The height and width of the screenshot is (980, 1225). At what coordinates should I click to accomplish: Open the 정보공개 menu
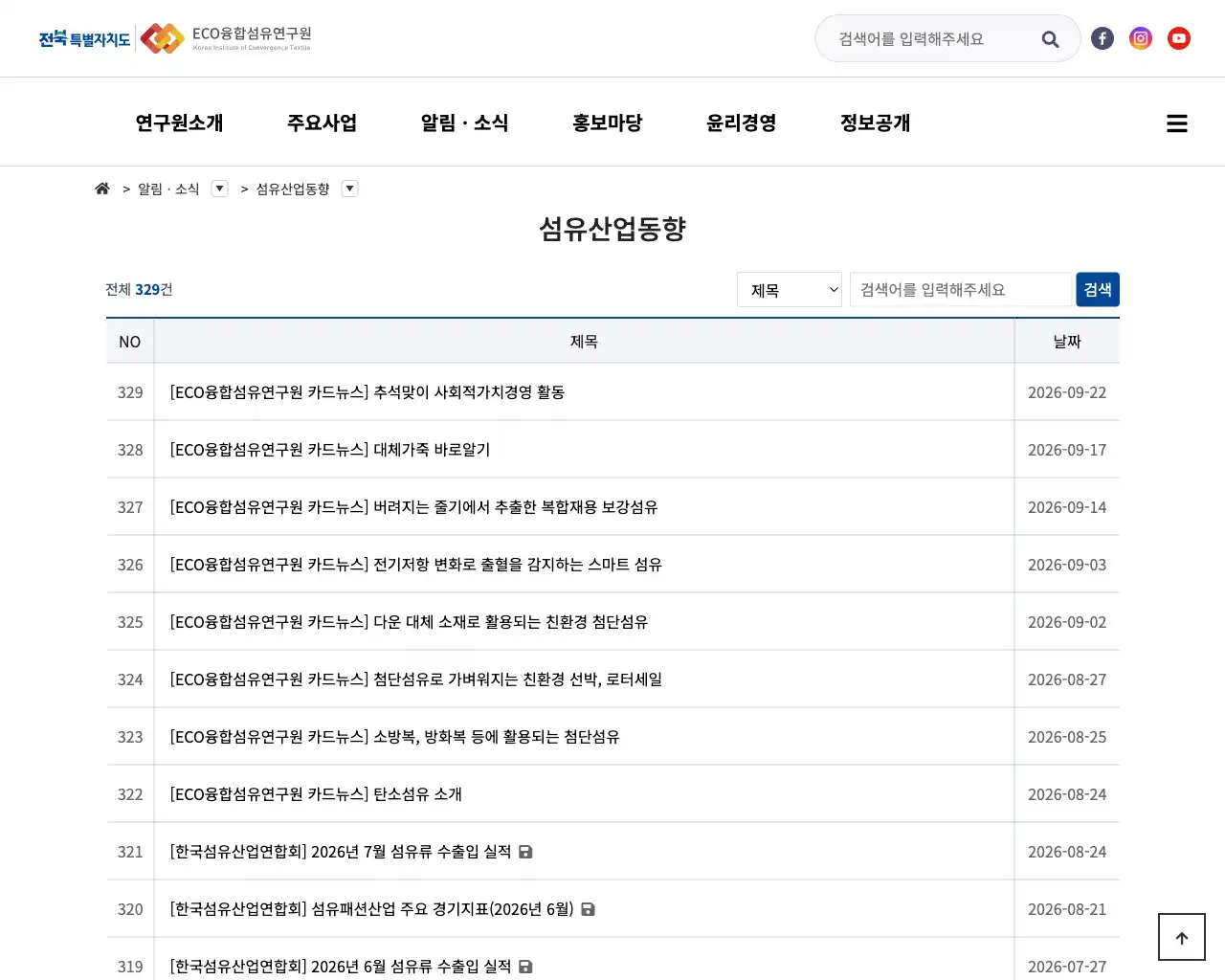pyautogui.click(x=876, y=122)
